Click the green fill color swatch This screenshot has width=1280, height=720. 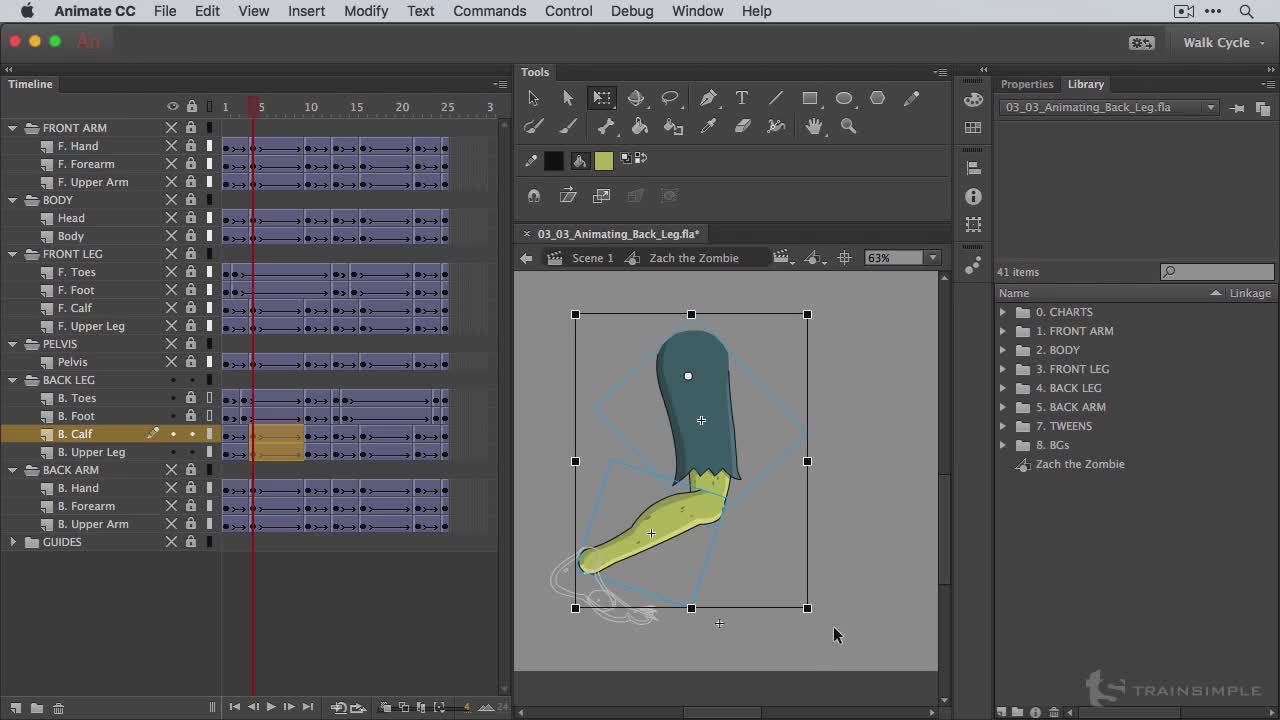[604, 160]
